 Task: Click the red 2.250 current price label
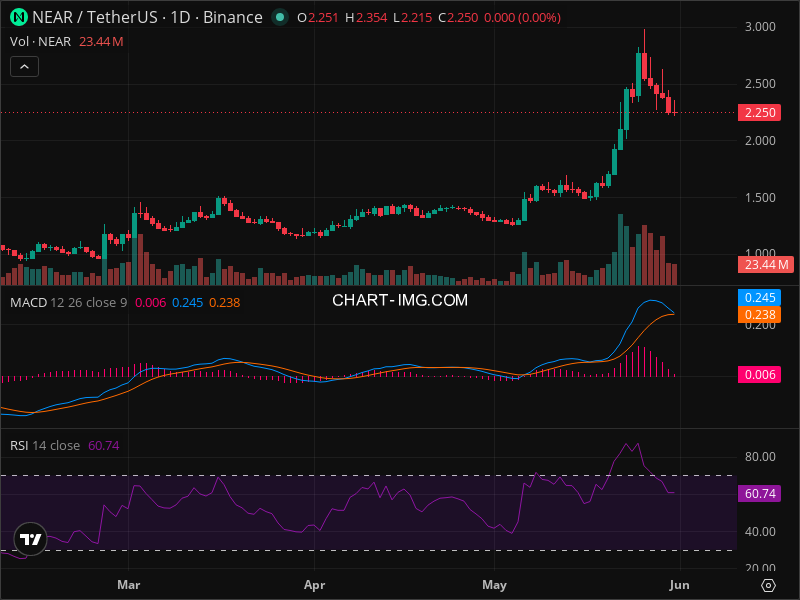(x=759, y=112)
